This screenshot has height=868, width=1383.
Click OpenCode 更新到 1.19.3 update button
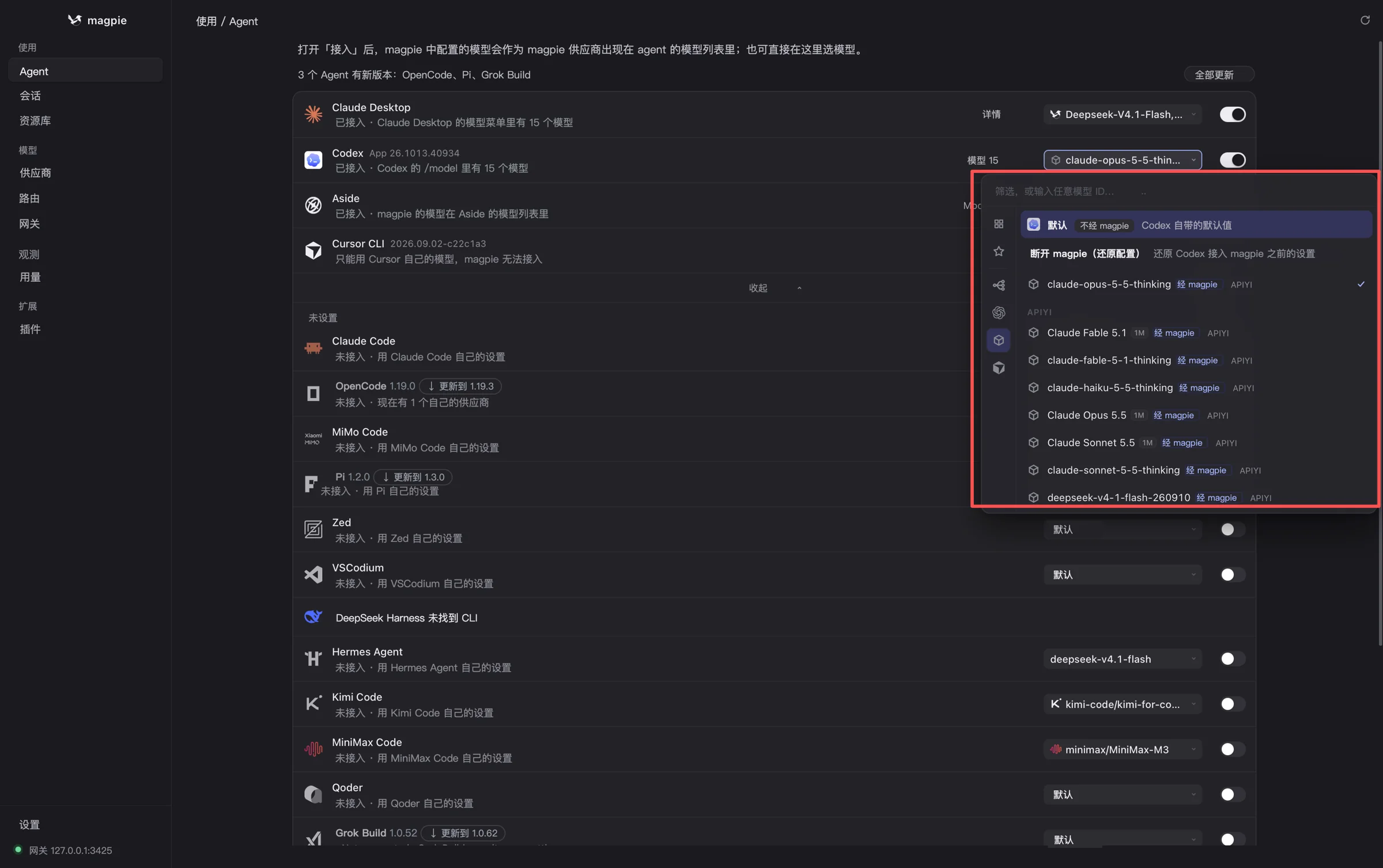coord(460,386)
